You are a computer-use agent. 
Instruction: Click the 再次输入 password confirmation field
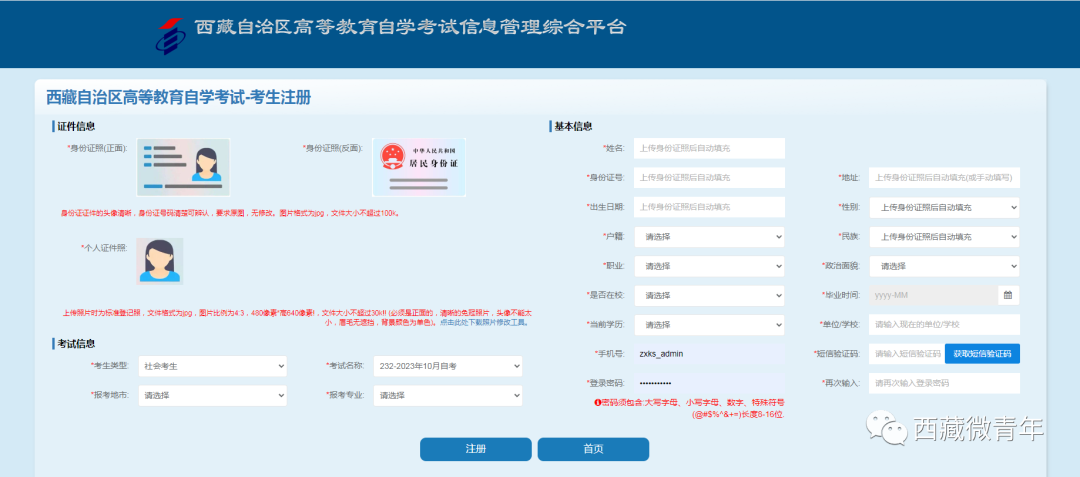point(943,383)
